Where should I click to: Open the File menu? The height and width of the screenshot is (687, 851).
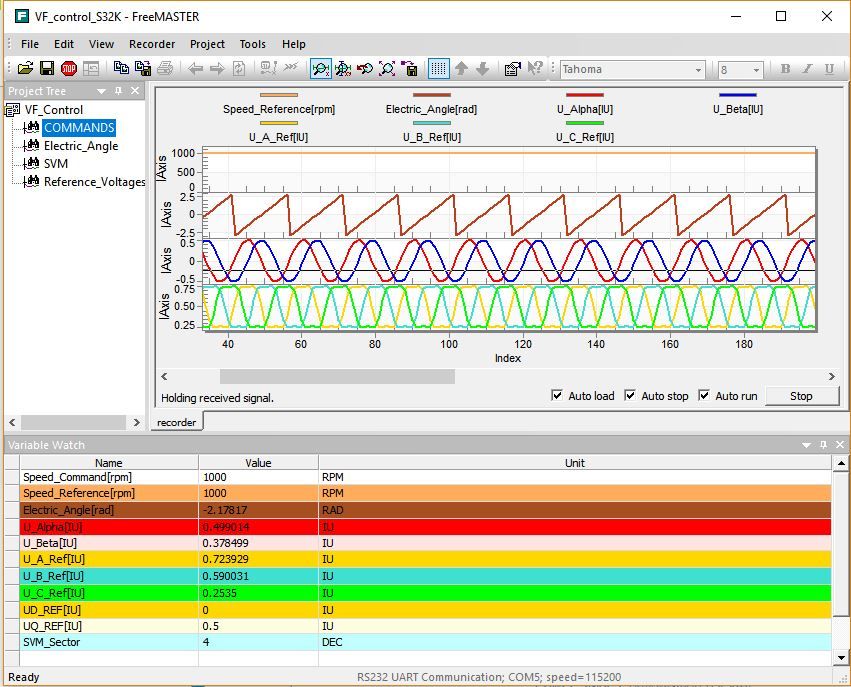(30, 44)
